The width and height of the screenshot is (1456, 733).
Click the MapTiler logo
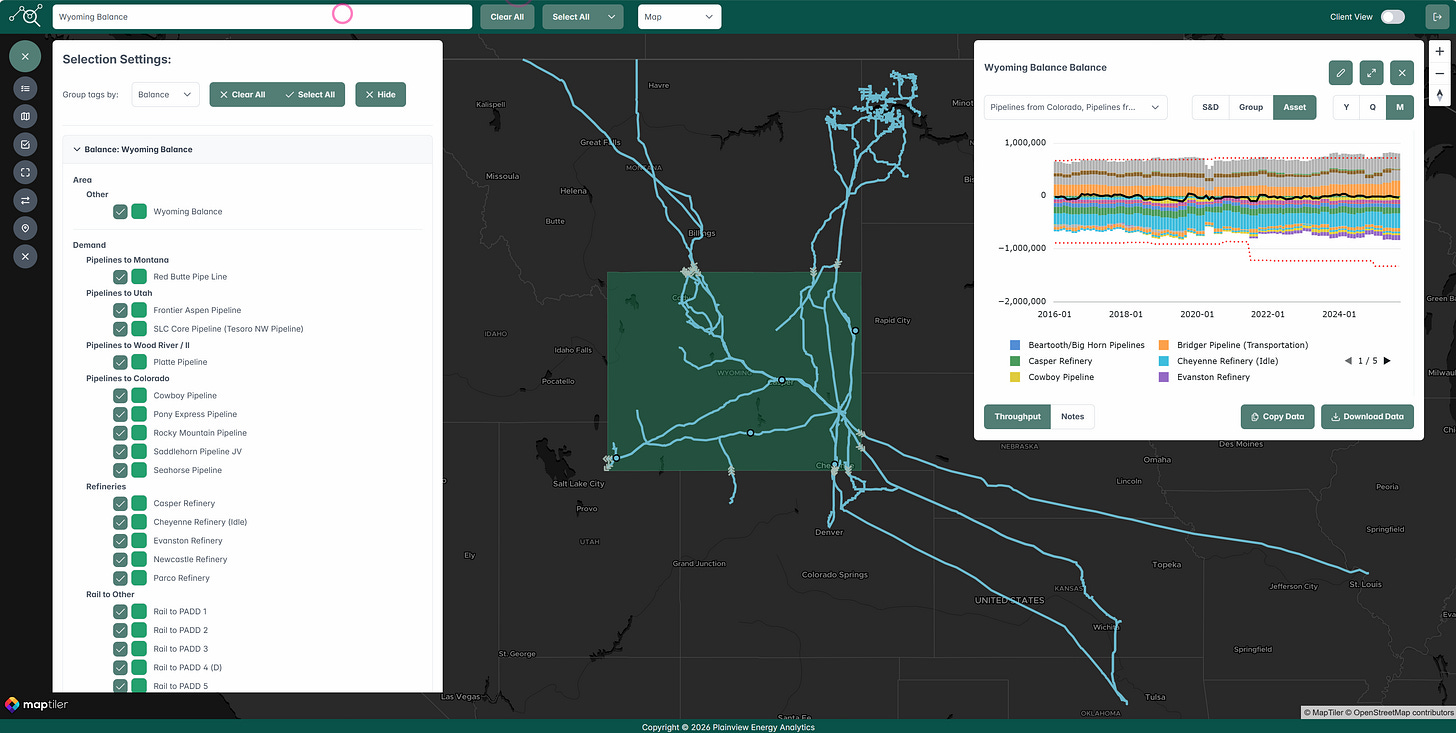(x=37, y=704)
